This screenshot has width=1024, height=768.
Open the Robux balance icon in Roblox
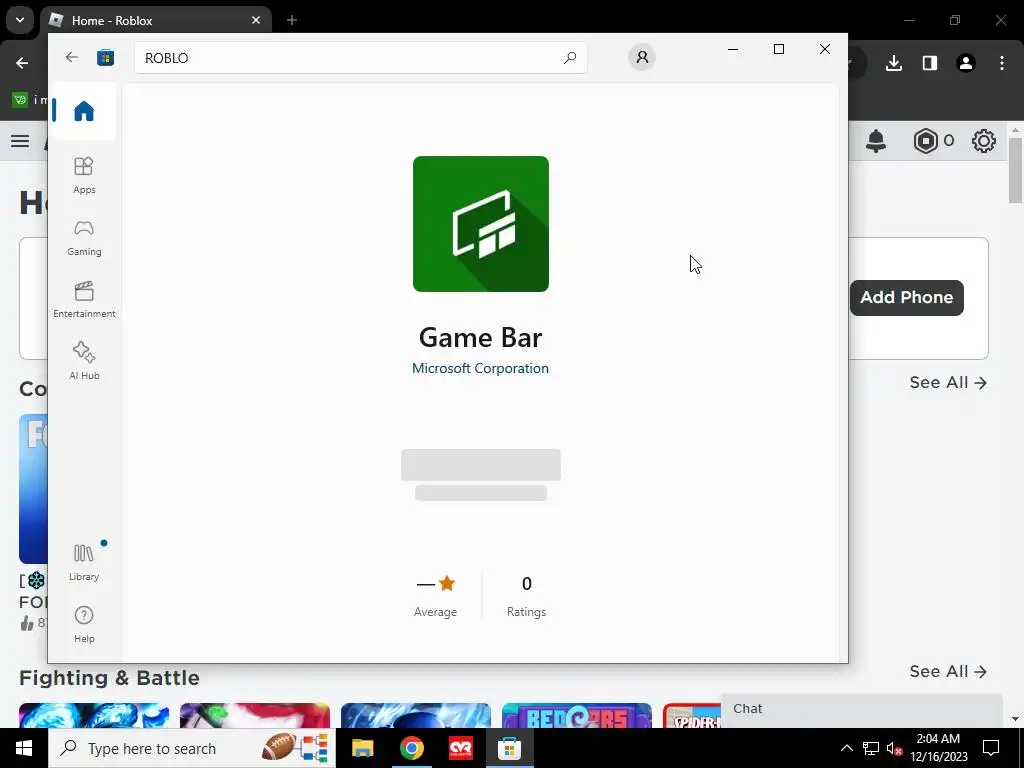925,141
